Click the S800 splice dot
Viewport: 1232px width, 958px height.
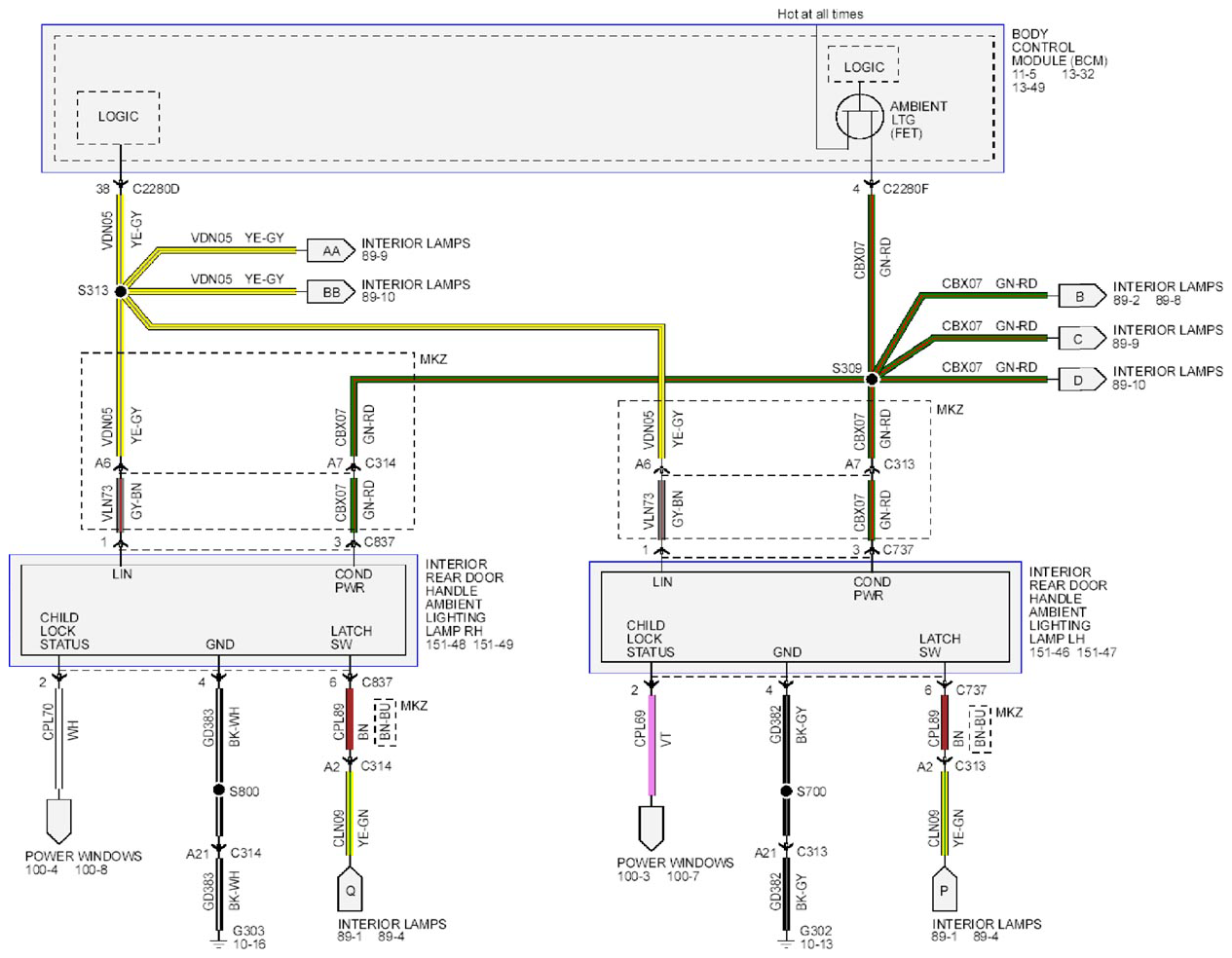tap(219, 790)
